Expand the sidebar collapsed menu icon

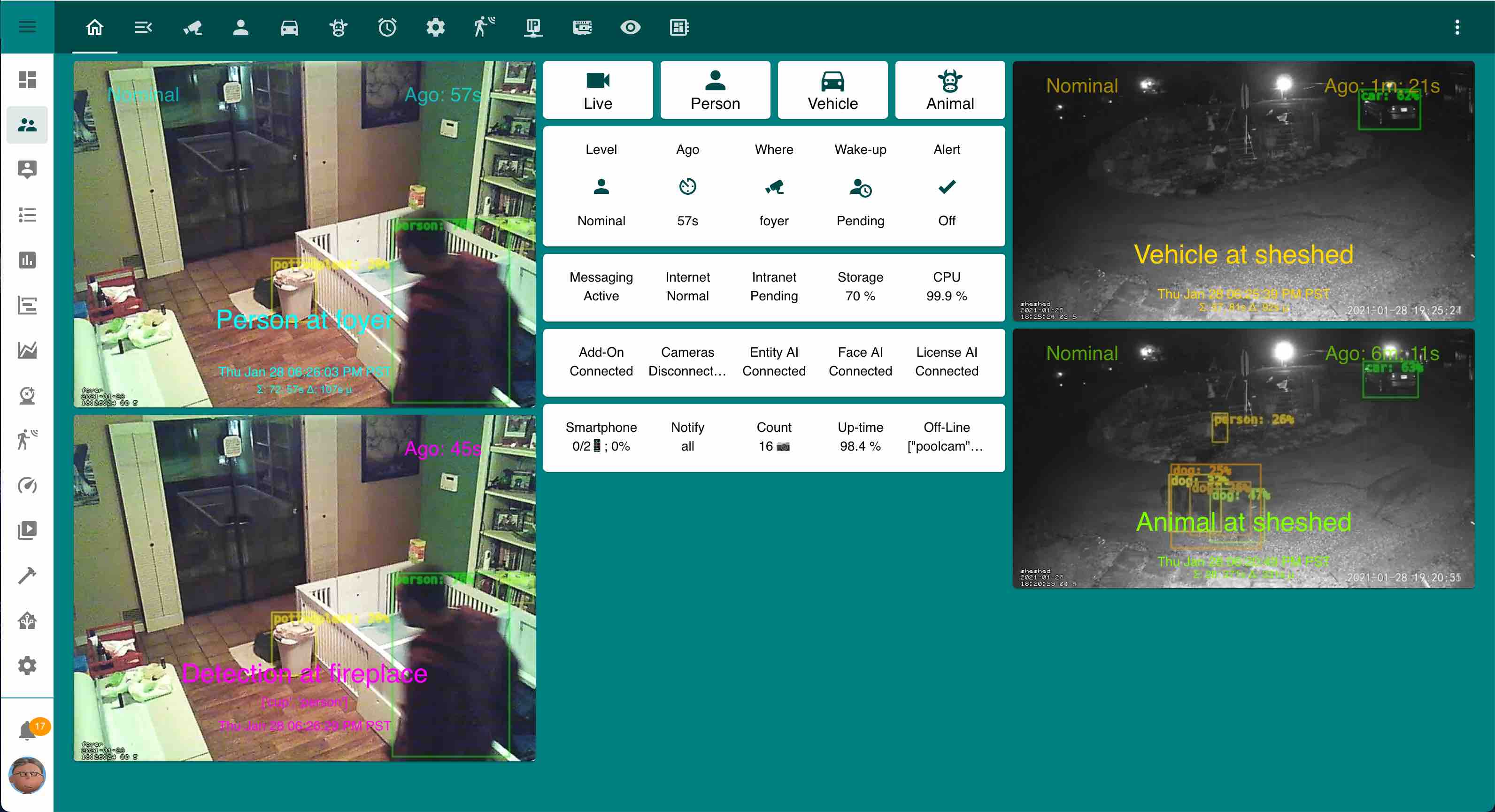[28, 27]
